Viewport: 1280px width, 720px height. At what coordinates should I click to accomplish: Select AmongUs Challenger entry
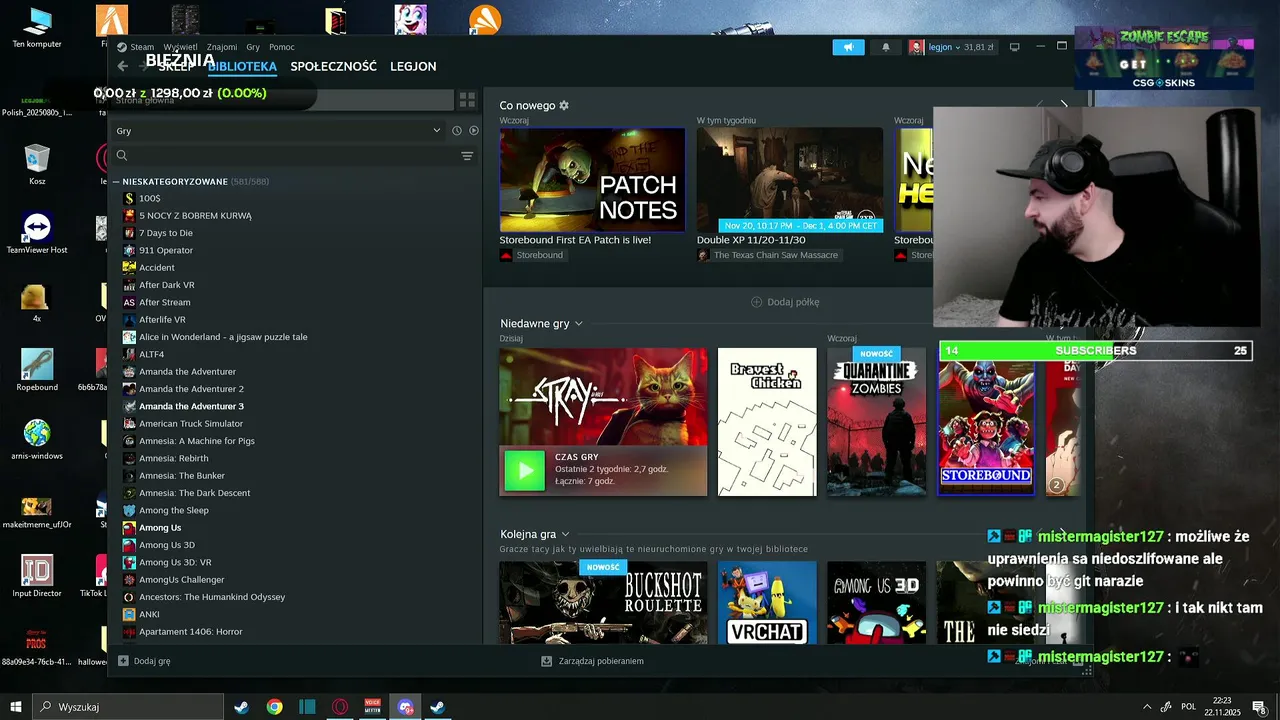tap(182, 579)
